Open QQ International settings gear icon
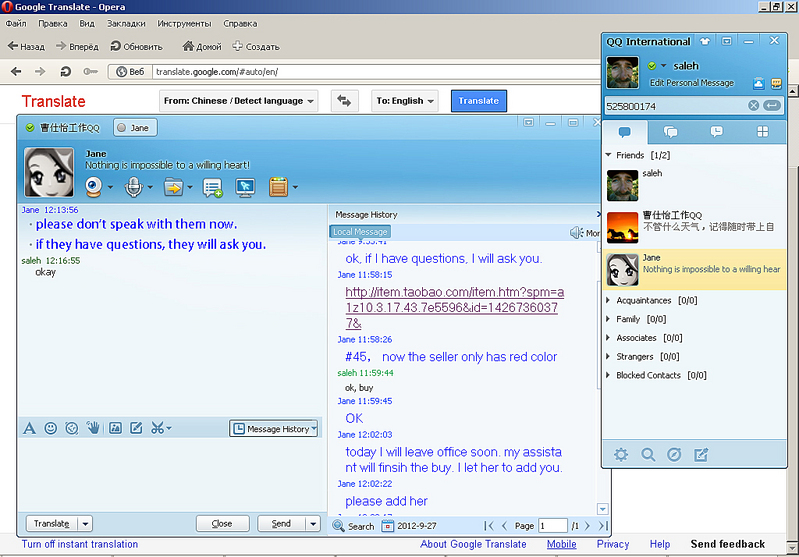This screenshot has height=557, width=799. click(x=621, y=454)
